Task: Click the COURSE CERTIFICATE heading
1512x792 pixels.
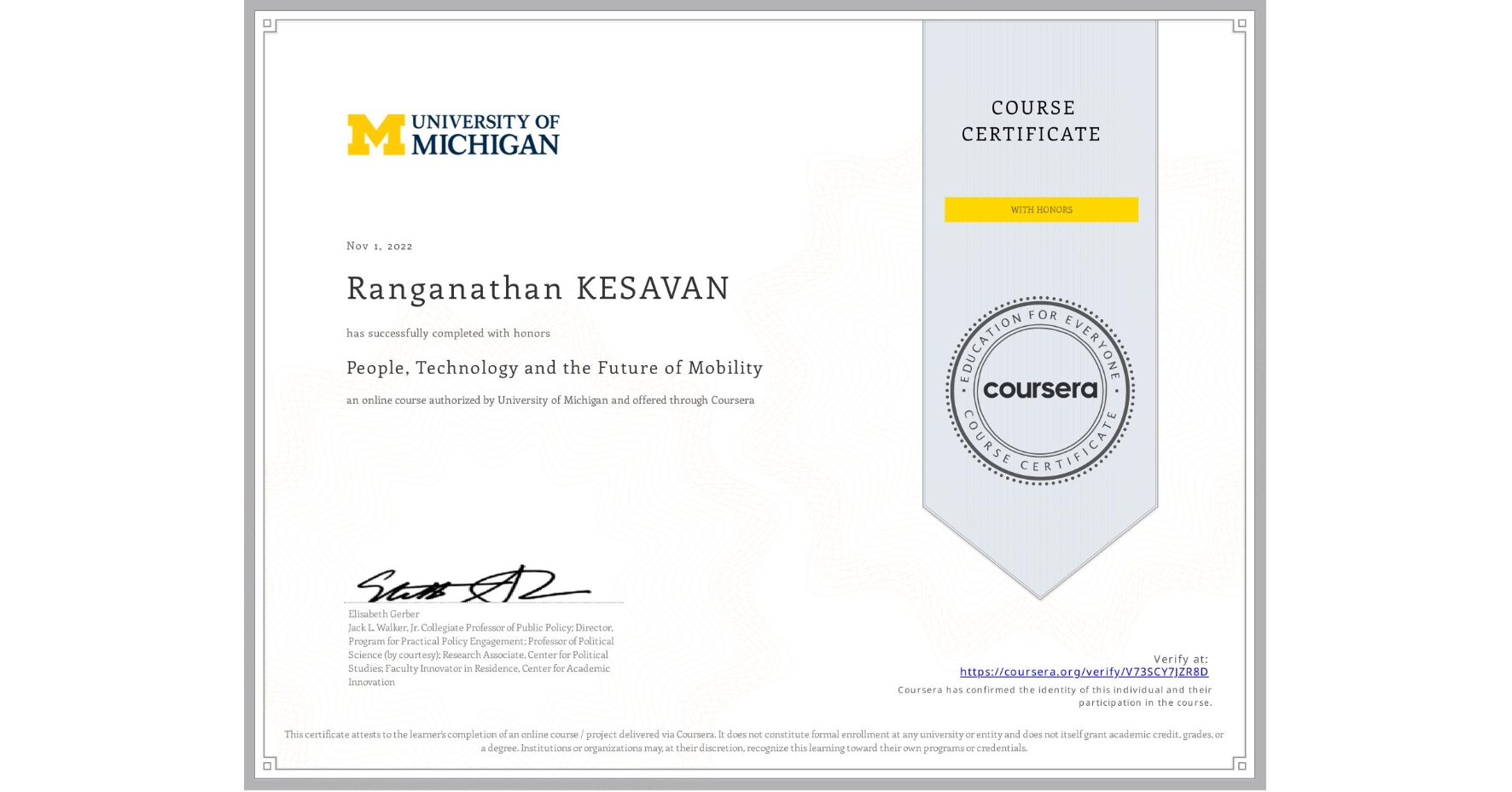Action: pos(1032,121)
